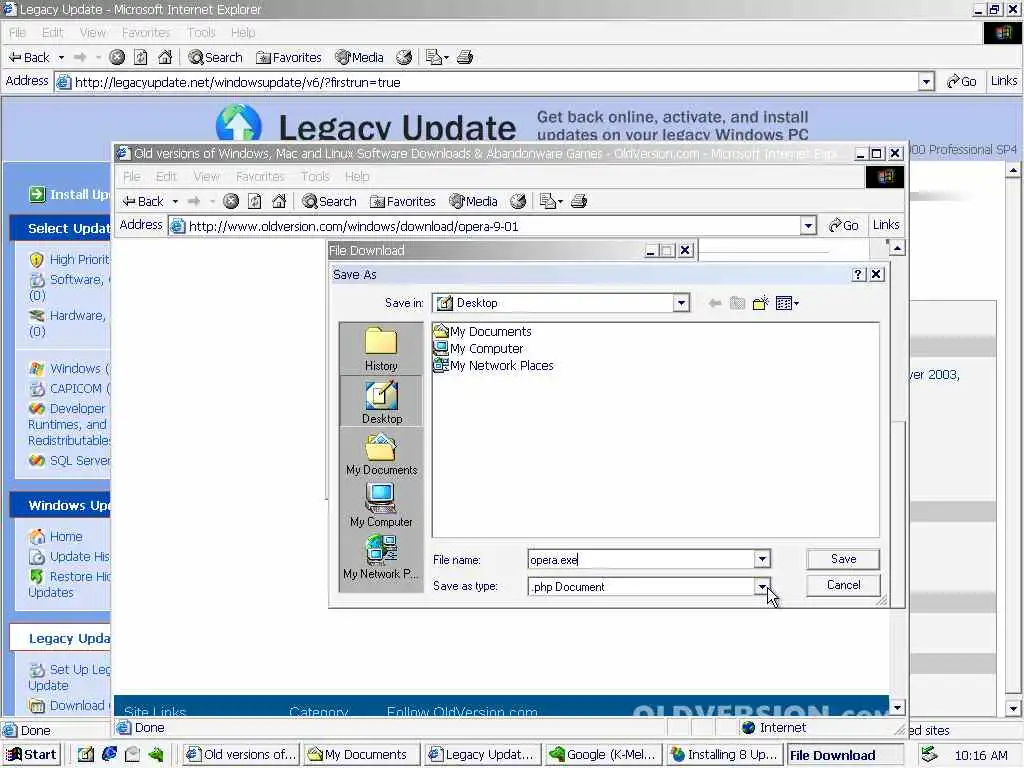1024x768 pixels.
Task: Open the Start menu
Action: [31, 755]
